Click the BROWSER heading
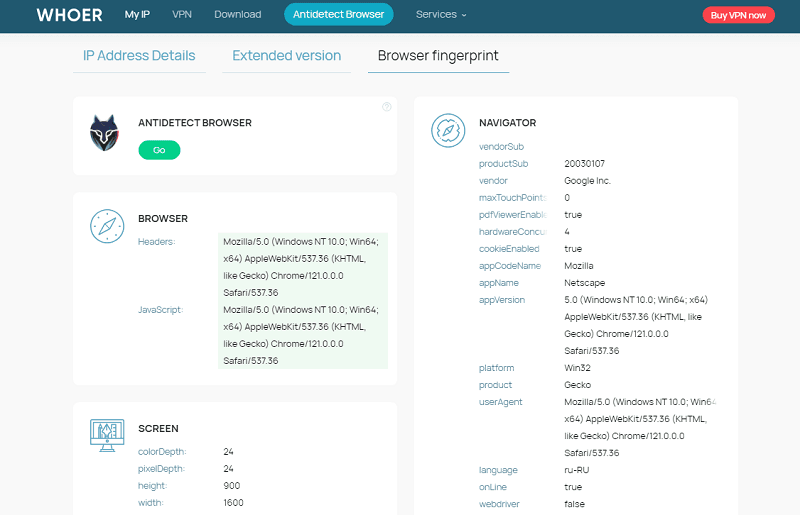Screen dimensions: 800x515 (x=163, y=218)
